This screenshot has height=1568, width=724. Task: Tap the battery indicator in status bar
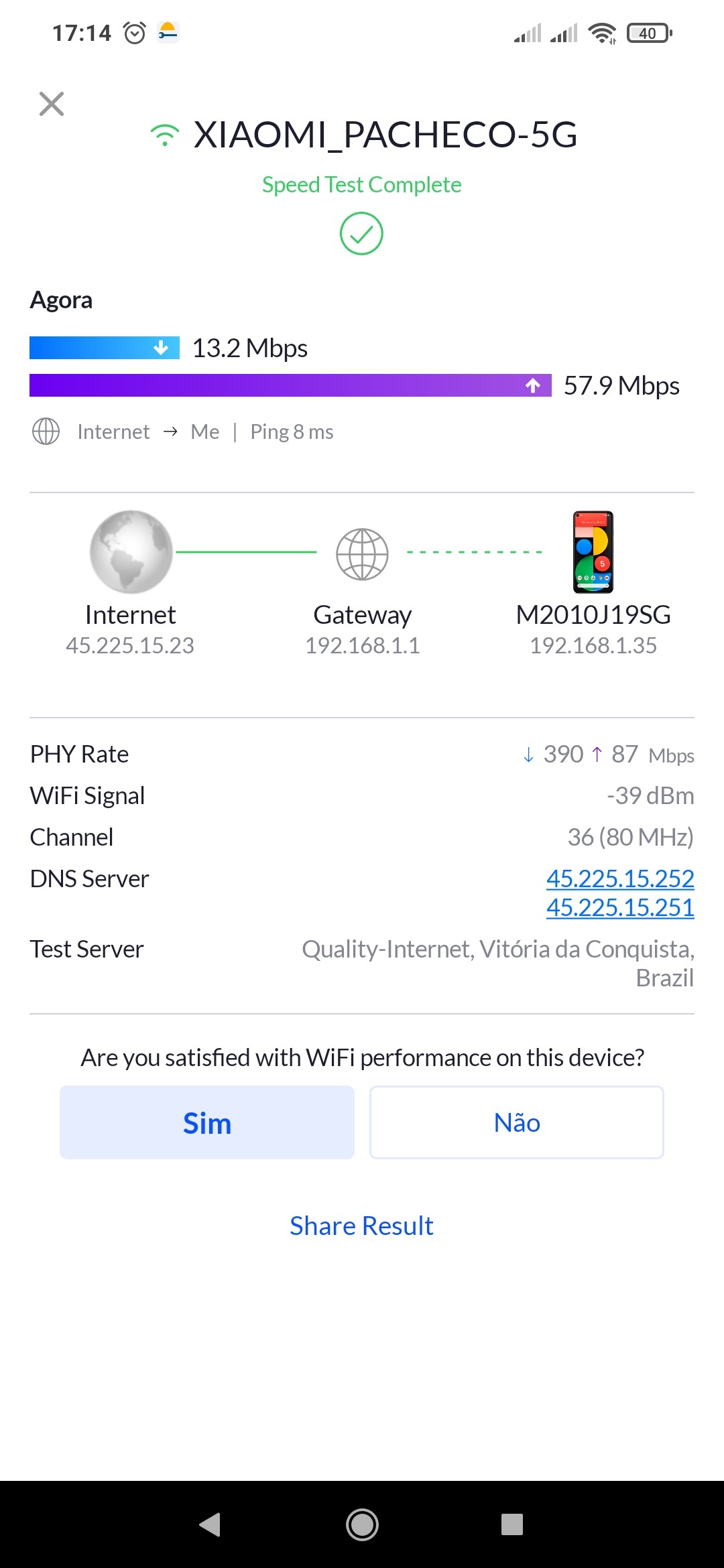point(648,33)
